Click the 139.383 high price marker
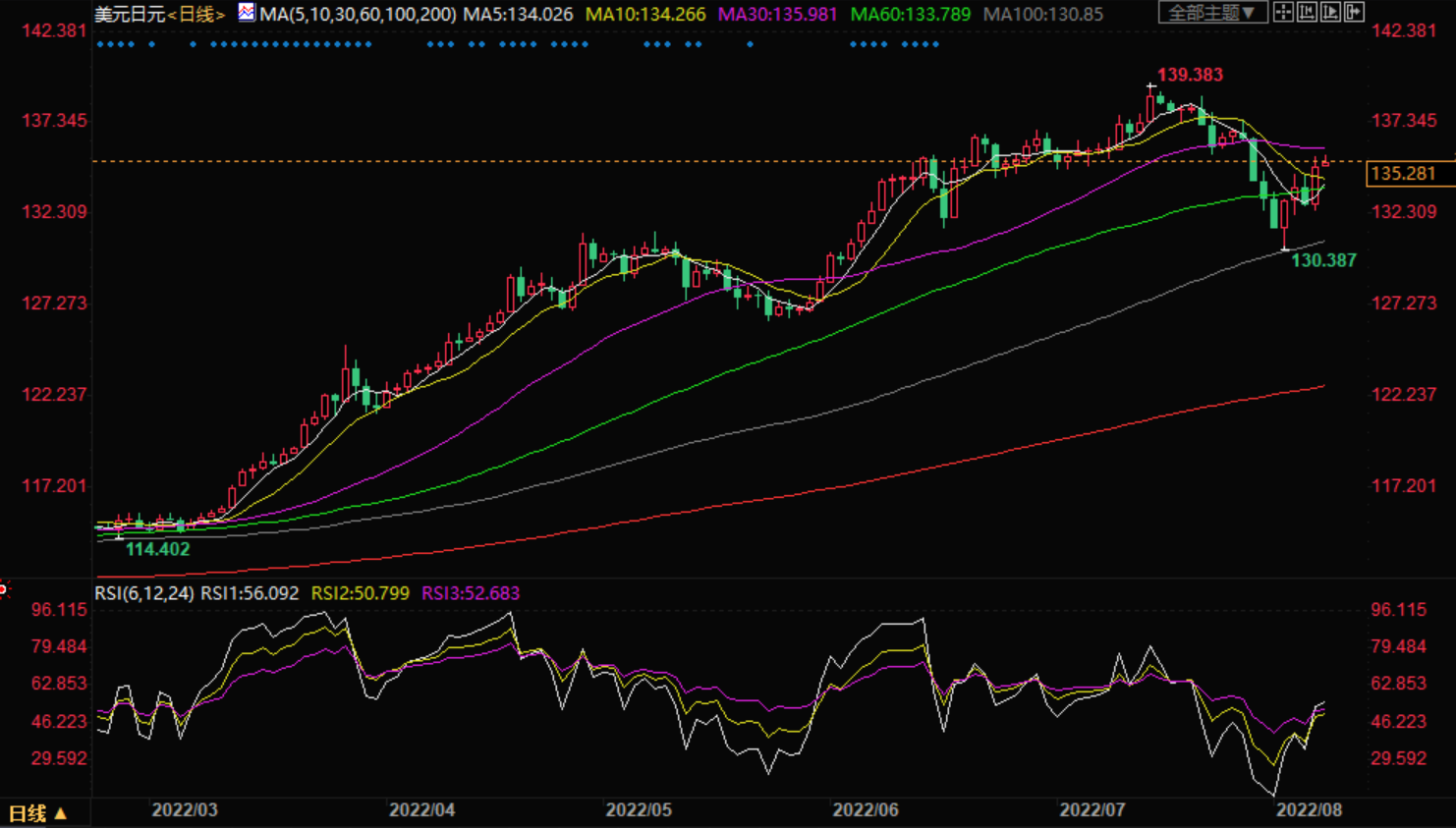 tap(1190, 75)
